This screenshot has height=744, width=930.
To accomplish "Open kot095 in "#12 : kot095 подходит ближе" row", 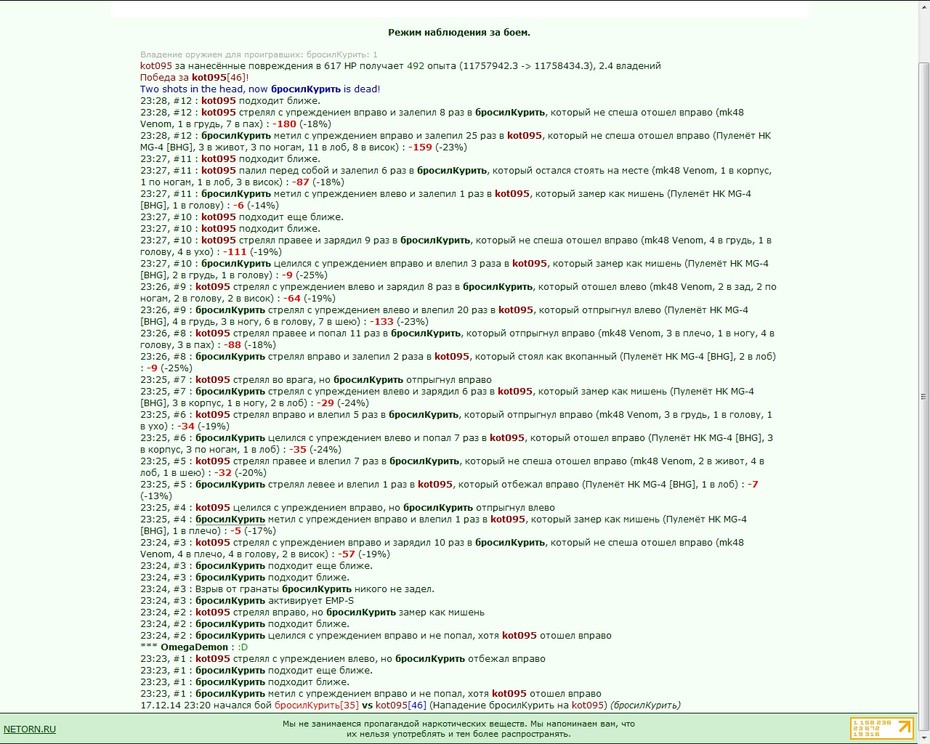I will (x=218, y=101).
